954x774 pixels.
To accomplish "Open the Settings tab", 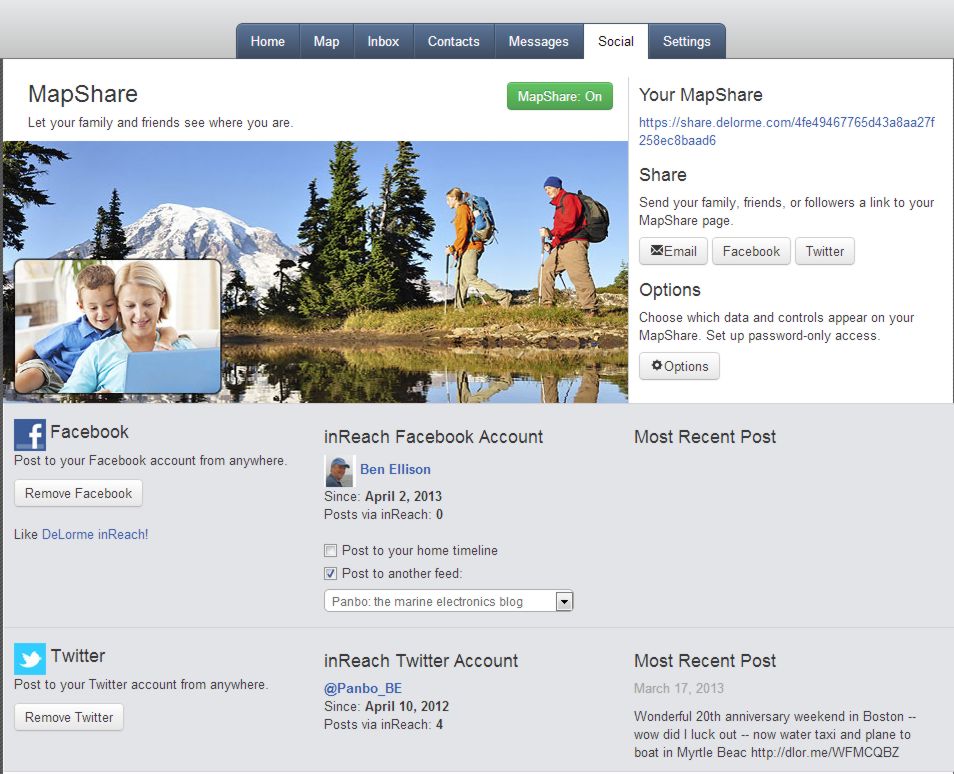I will pos(687,41).
